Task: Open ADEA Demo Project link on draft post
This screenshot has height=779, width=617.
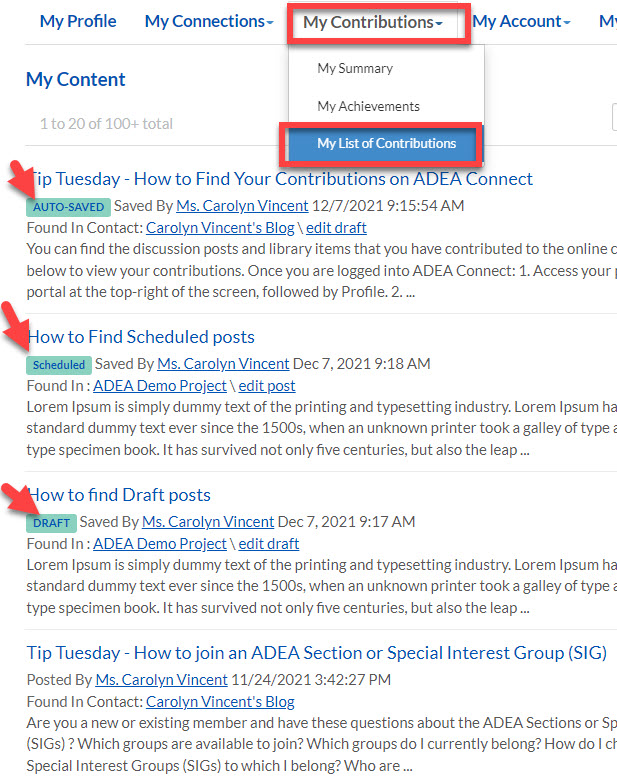Action: click(160, 544)
